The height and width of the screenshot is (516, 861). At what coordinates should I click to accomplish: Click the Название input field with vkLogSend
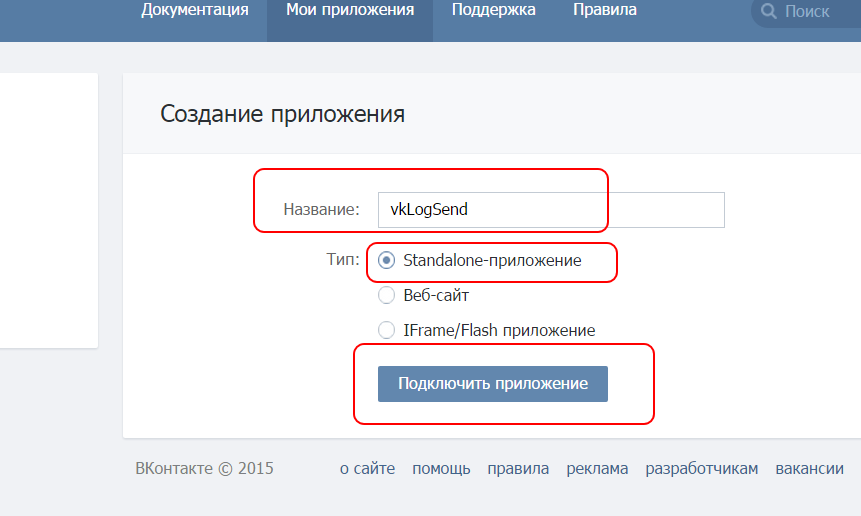[551, 210]
